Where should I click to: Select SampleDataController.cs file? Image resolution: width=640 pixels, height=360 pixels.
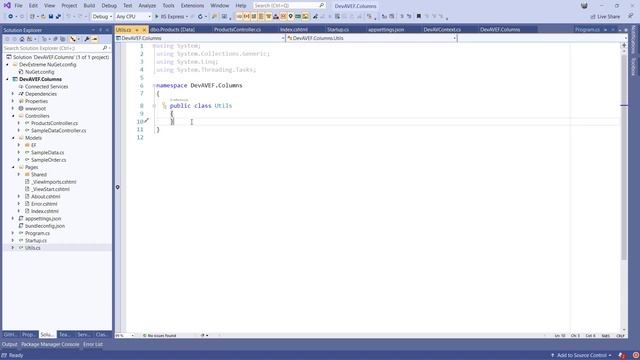click(58, 131)
